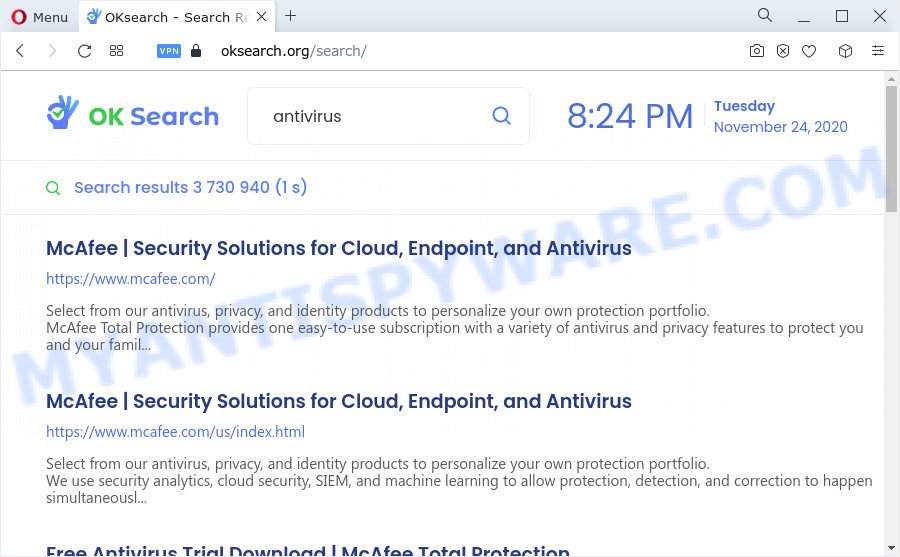Click the scrollbar down arrow

891,548
